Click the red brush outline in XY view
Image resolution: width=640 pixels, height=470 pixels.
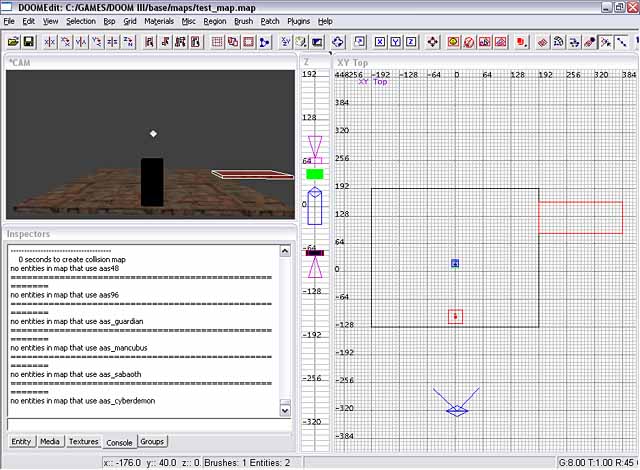[580, 217]
